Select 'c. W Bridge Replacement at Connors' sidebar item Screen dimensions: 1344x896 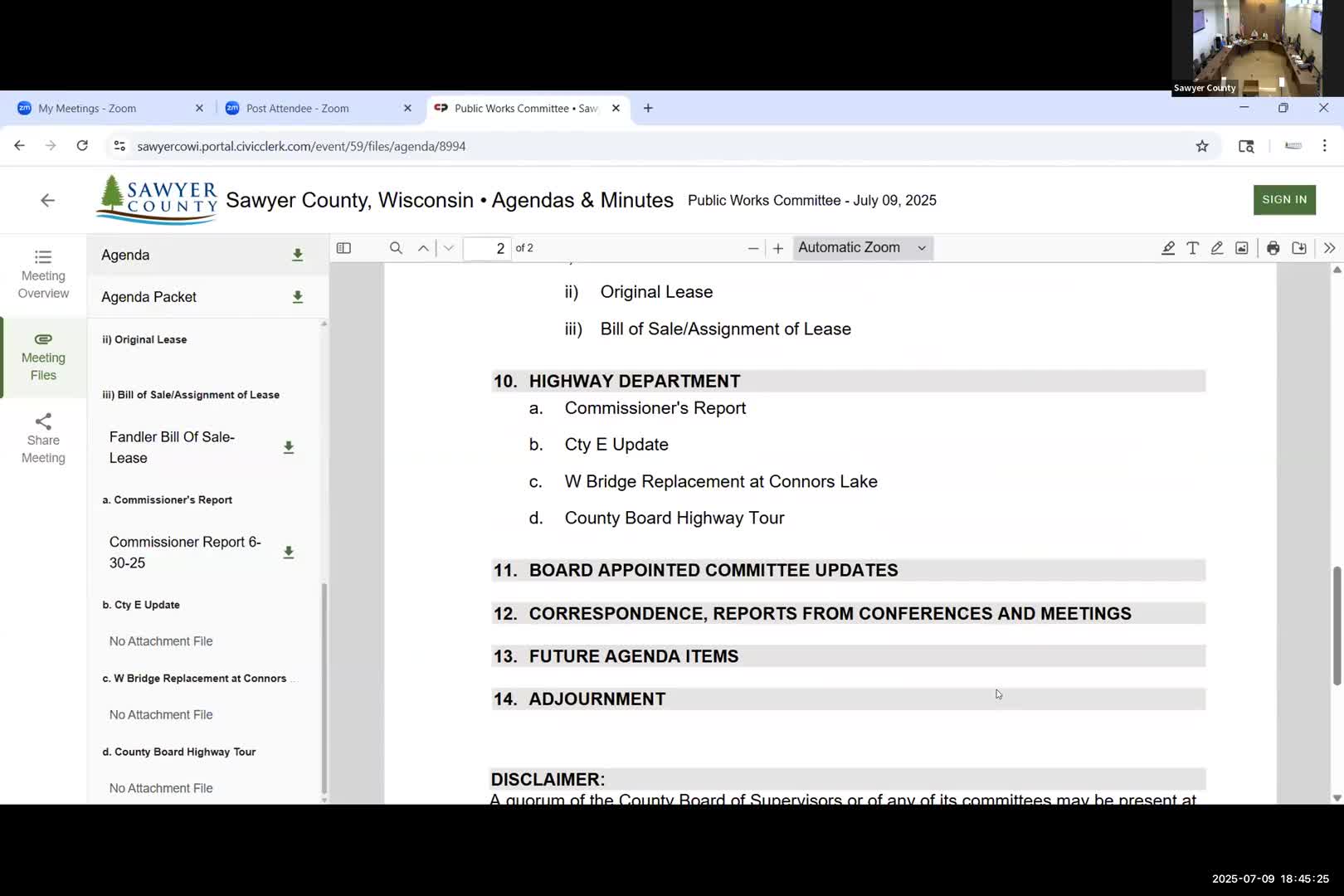point(195,679)
